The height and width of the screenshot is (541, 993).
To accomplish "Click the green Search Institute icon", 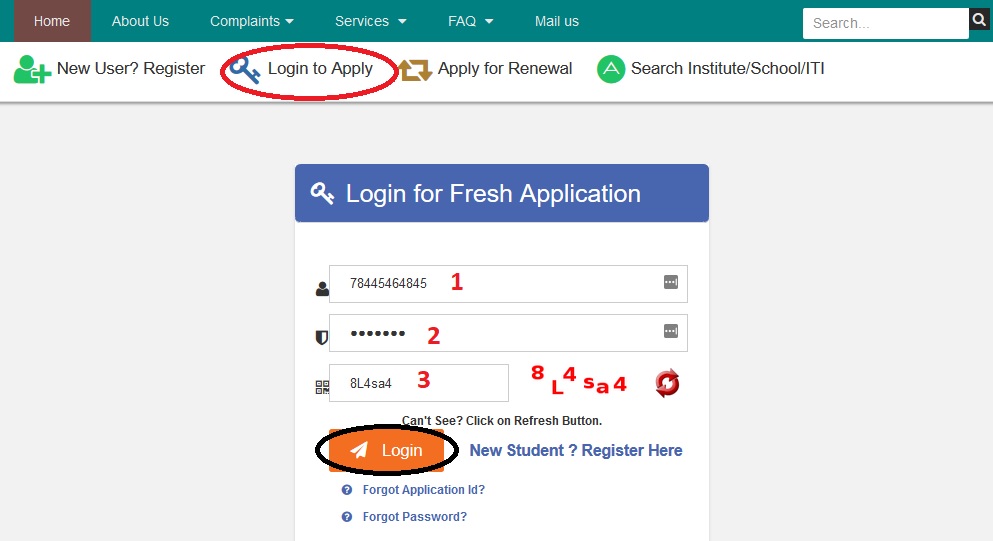I will tap(610, 69).
